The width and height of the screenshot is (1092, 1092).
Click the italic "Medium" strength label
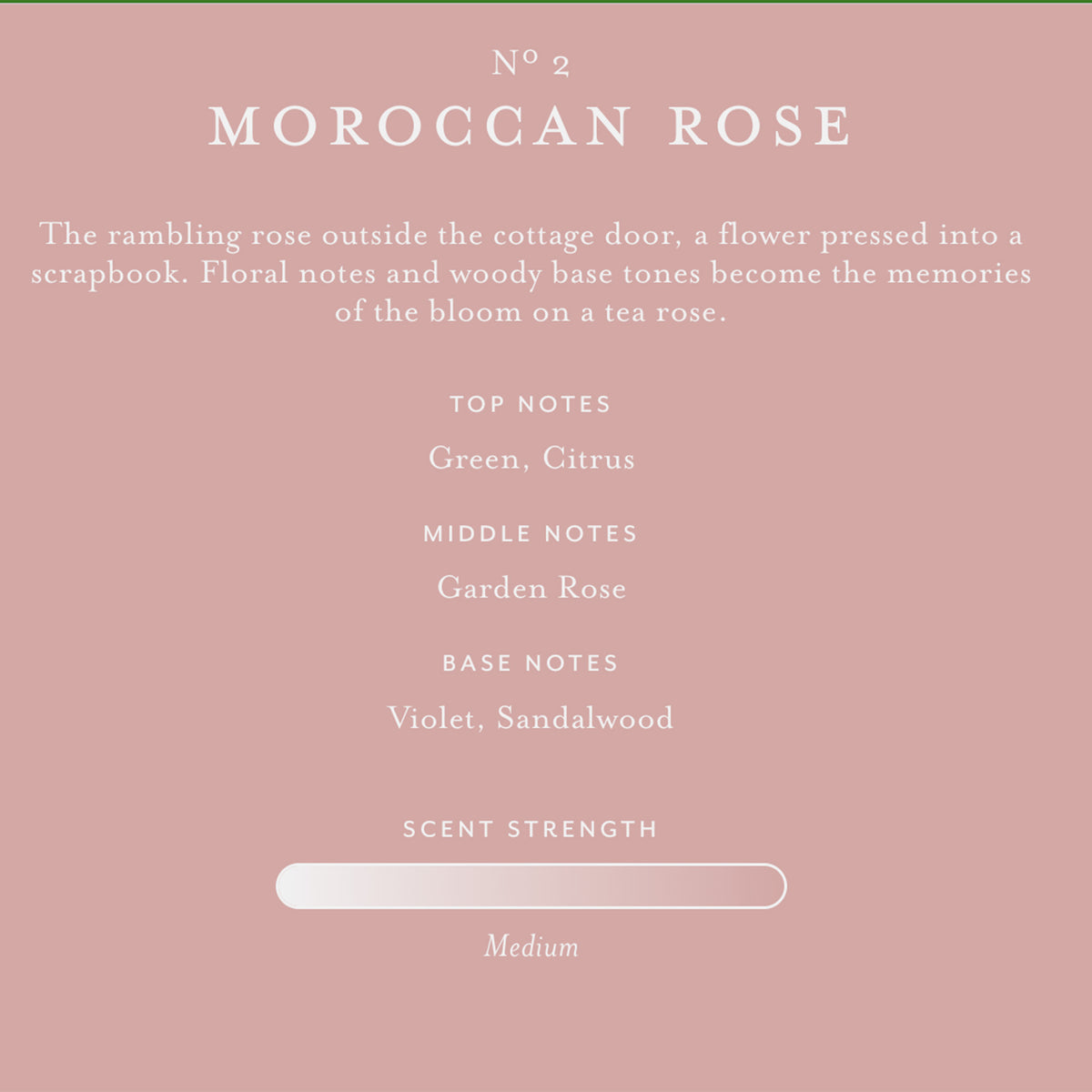point(531,947)
